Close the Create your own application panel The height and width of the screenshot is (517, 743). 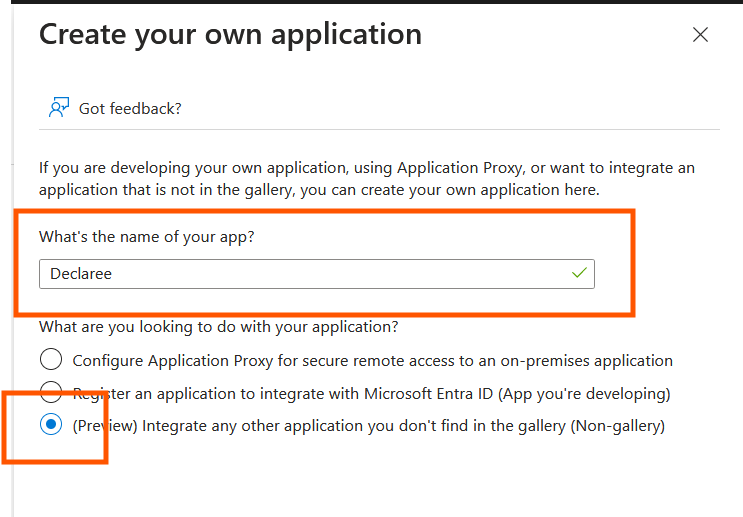(x=700, y=35)
